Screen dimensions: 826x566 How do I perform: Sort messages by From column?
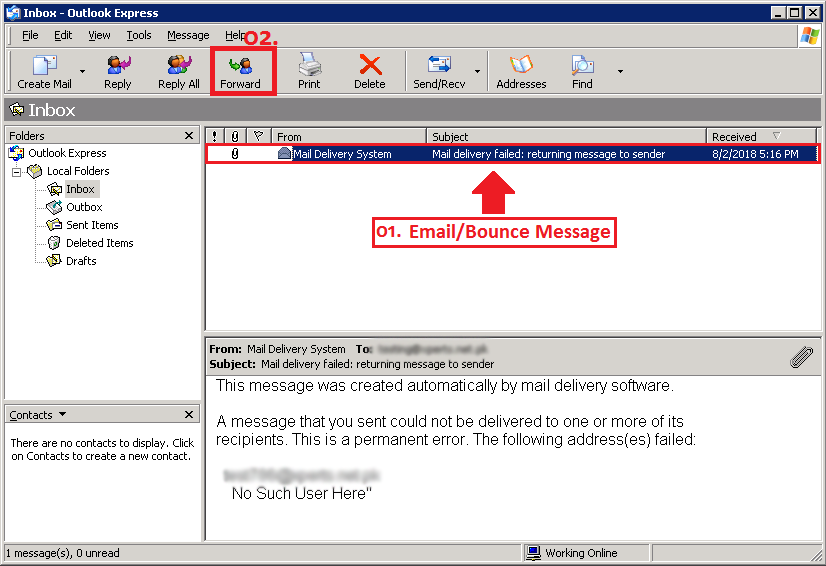(x=349, y=136)
